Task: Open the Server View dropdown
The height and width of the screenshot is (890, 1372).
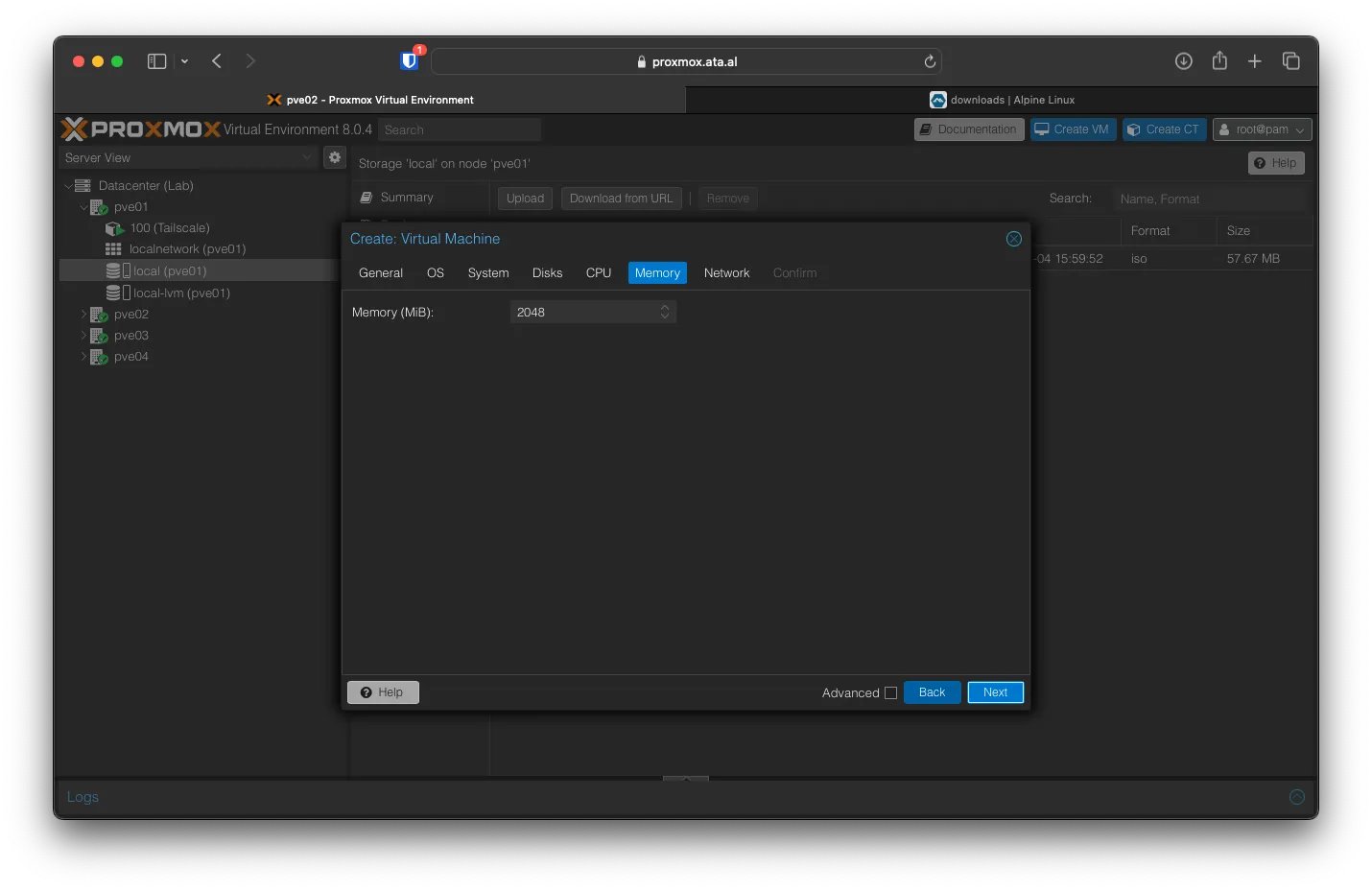Action: (188, 157)
